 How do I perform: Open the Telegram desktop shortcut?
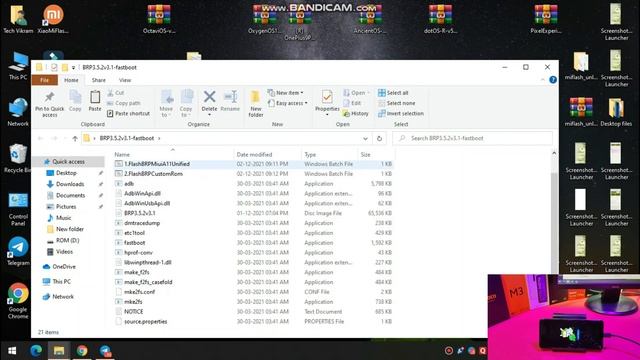coord(18,251)
